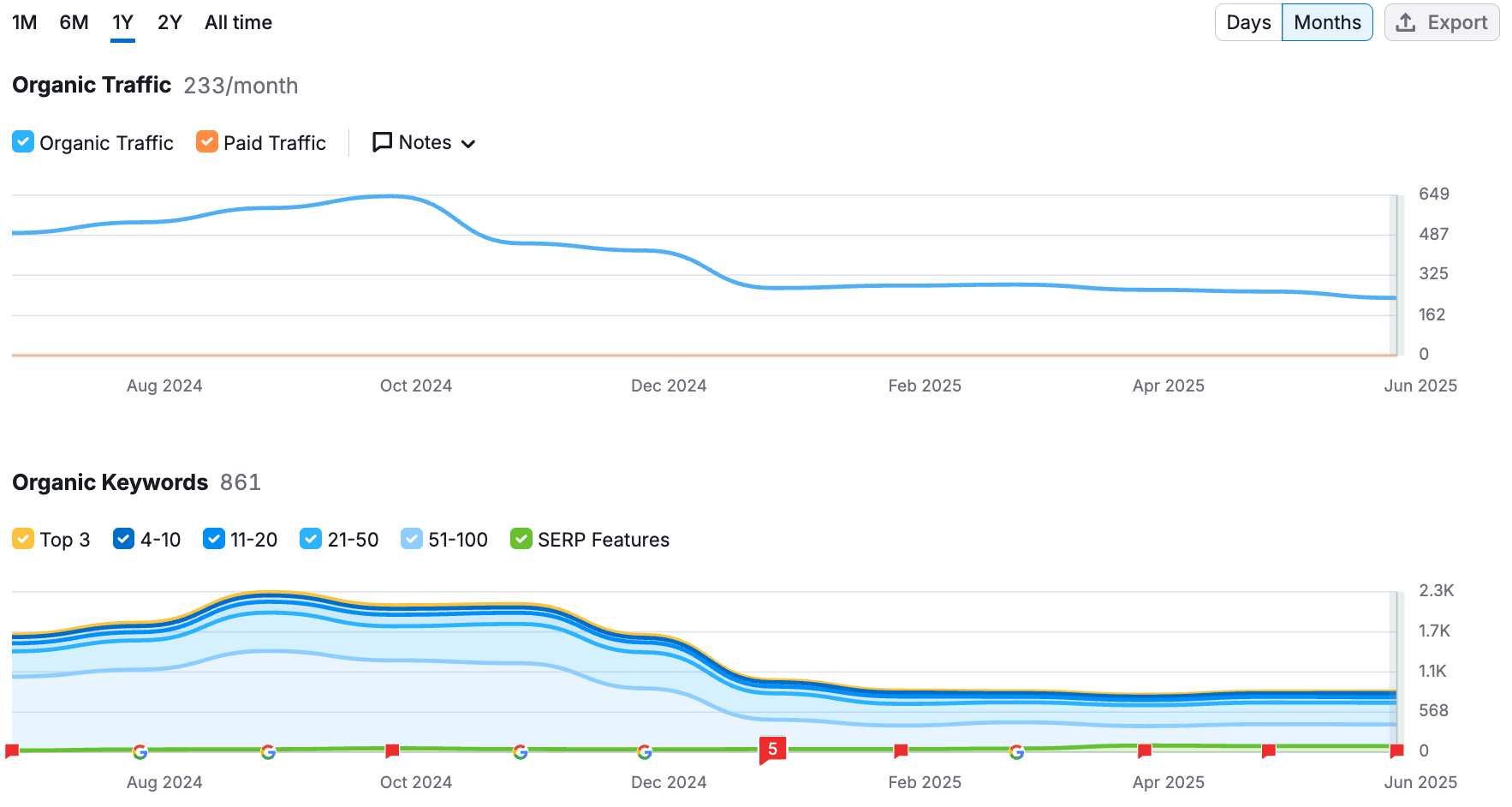Switch chart granularity to Days

pos(1248,22)
